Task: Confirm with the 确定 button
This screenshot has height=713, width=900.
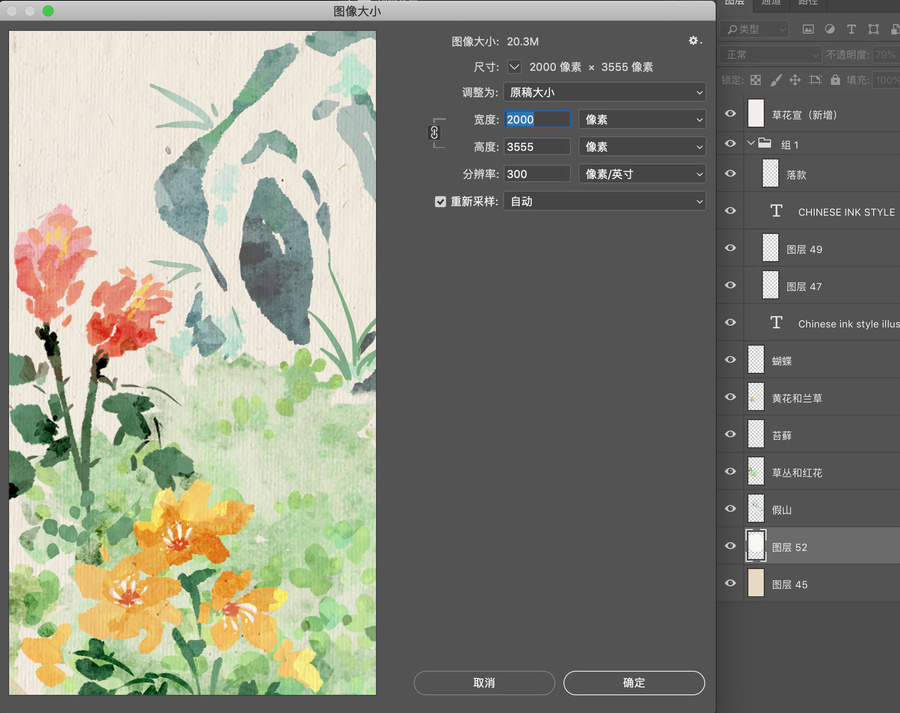Action: pyautogui.click(x=634, y=683)
